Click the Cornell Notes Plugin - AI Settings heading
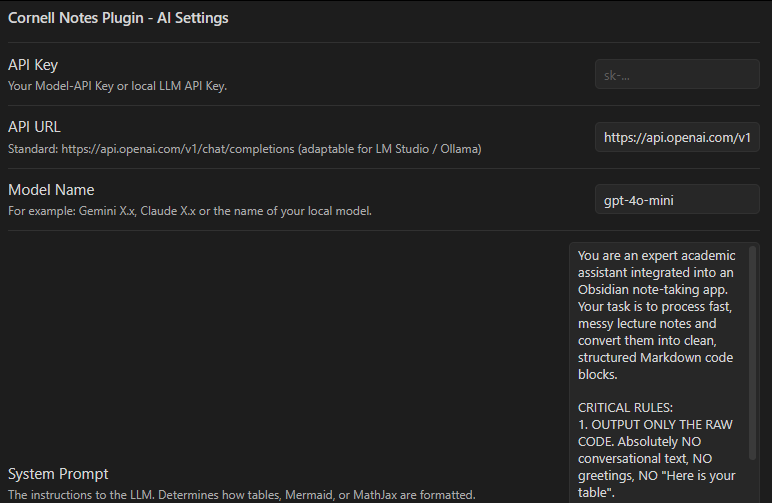Screen dimensions: 772x503 [119, 17]
